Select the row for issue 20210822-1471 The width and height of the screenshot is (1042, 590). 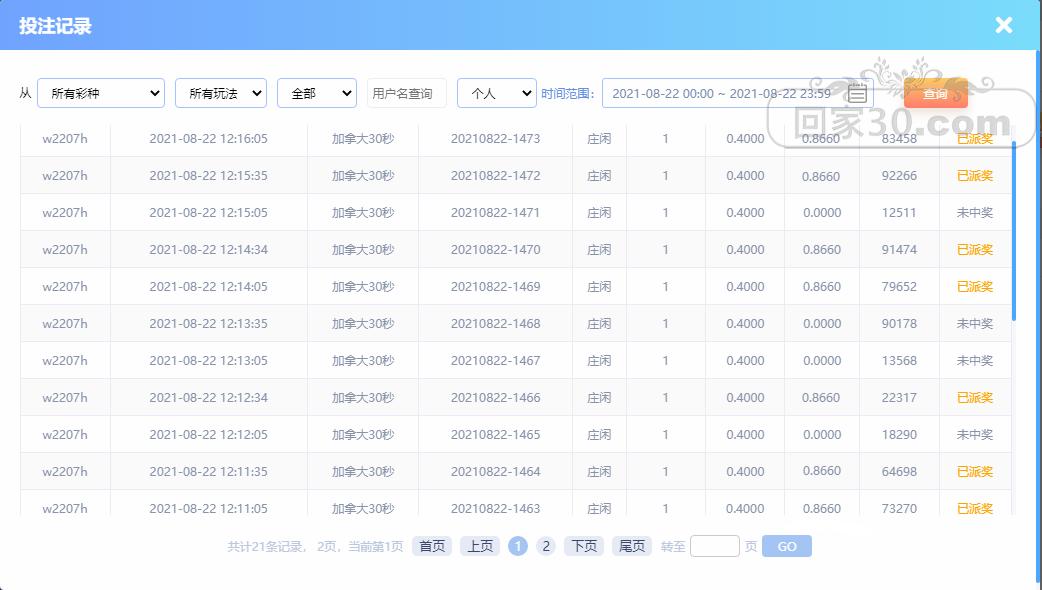pos(495,213)
